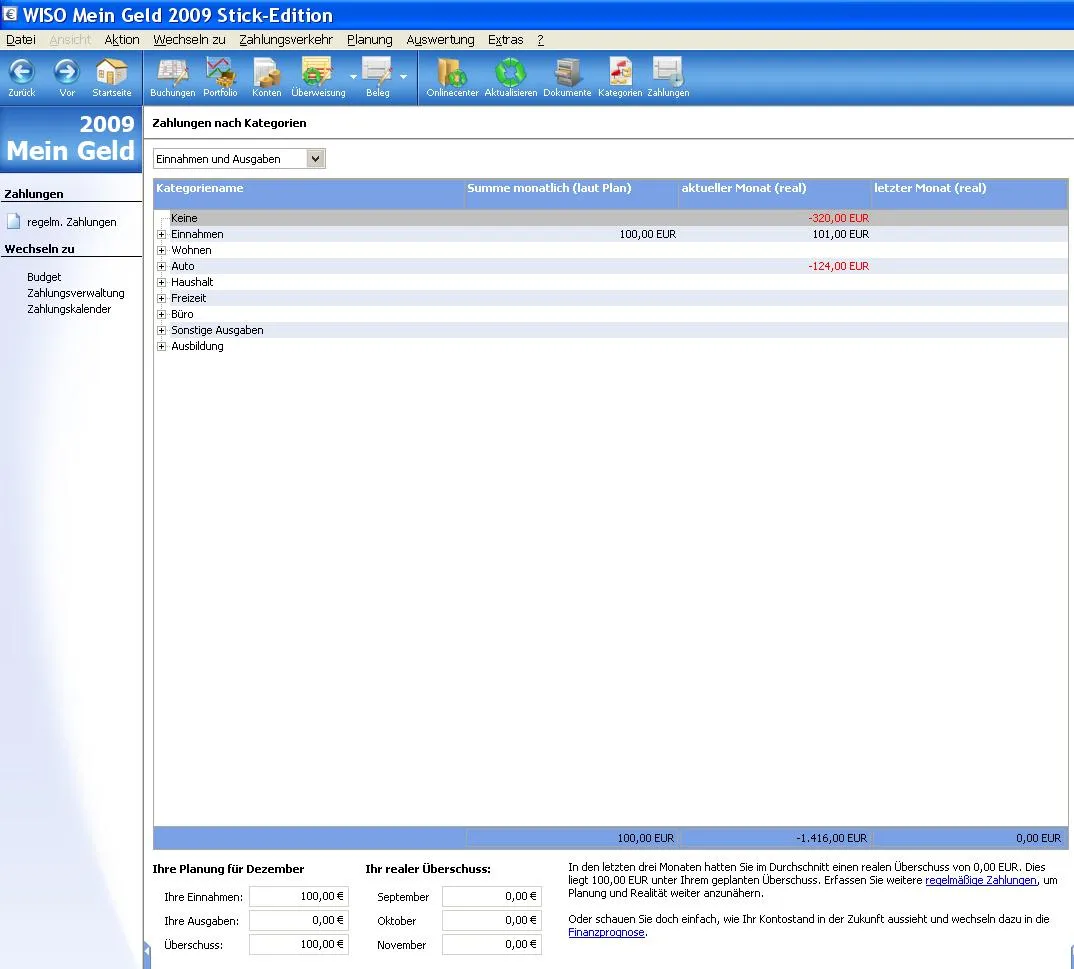Expand the Einnahmen category row
Screen dimensions: 1074x969
[161, 235]
